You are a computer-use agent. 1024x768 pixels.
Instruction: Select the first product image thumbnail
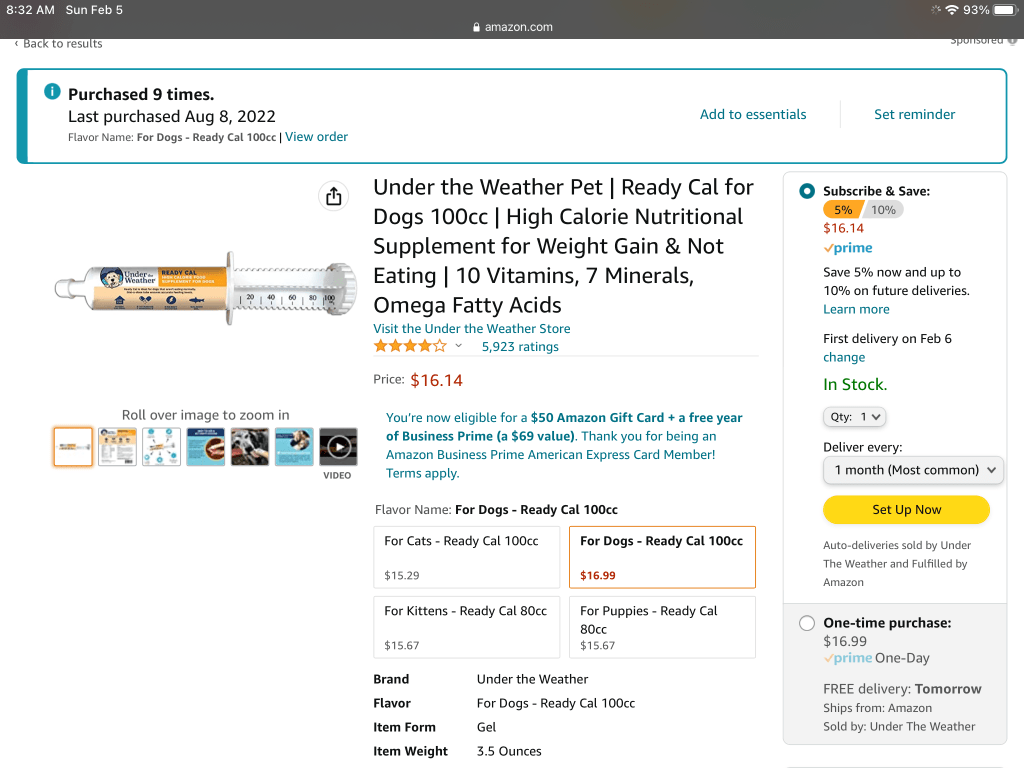pyautogui.click(x=73, y=447)
